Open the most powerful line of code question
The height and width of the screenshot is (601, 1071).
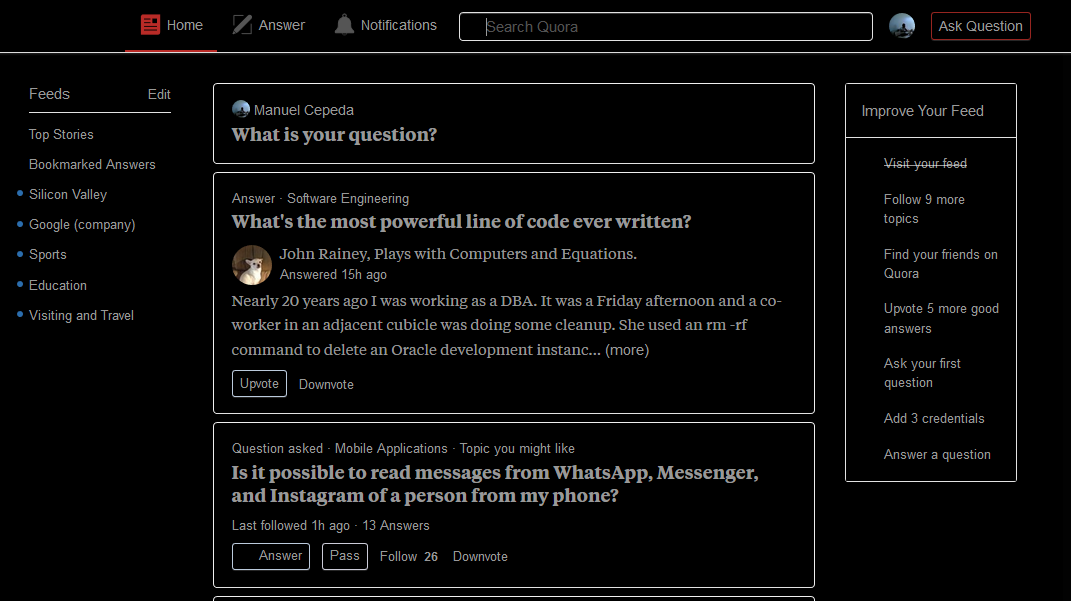click(461, 221)
